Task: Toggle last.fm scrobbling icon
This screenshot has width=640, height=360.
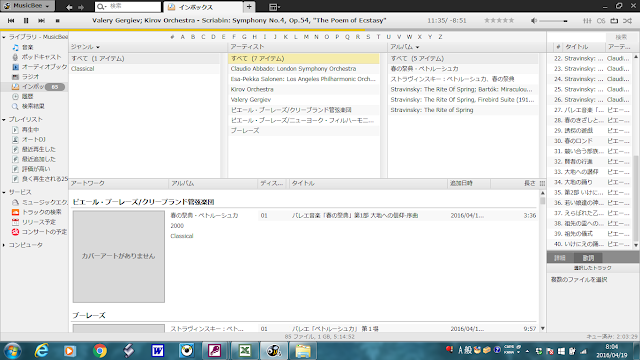Action: click(600, 20)
